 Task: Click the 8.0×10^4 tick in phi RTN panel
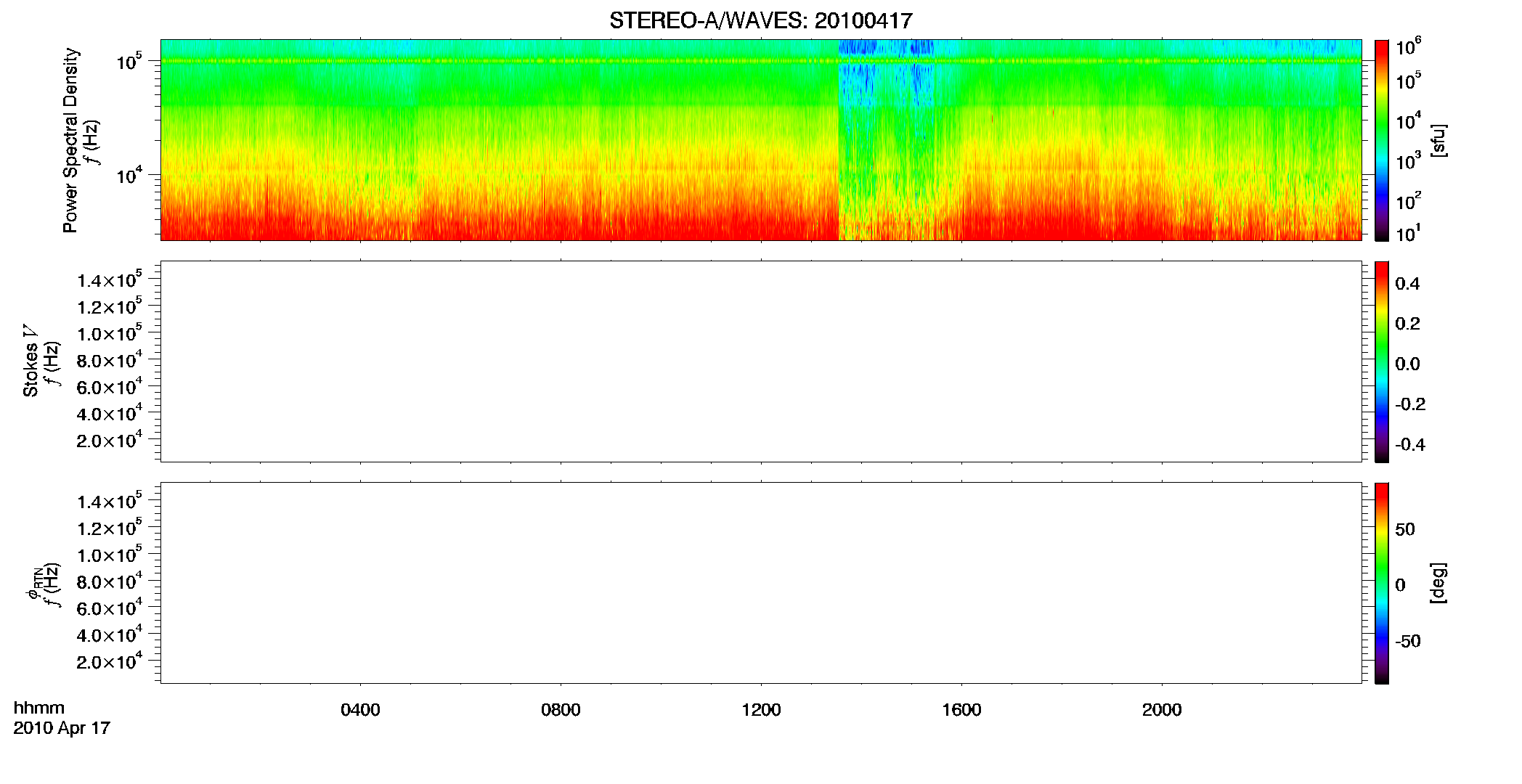click(110, 580)
